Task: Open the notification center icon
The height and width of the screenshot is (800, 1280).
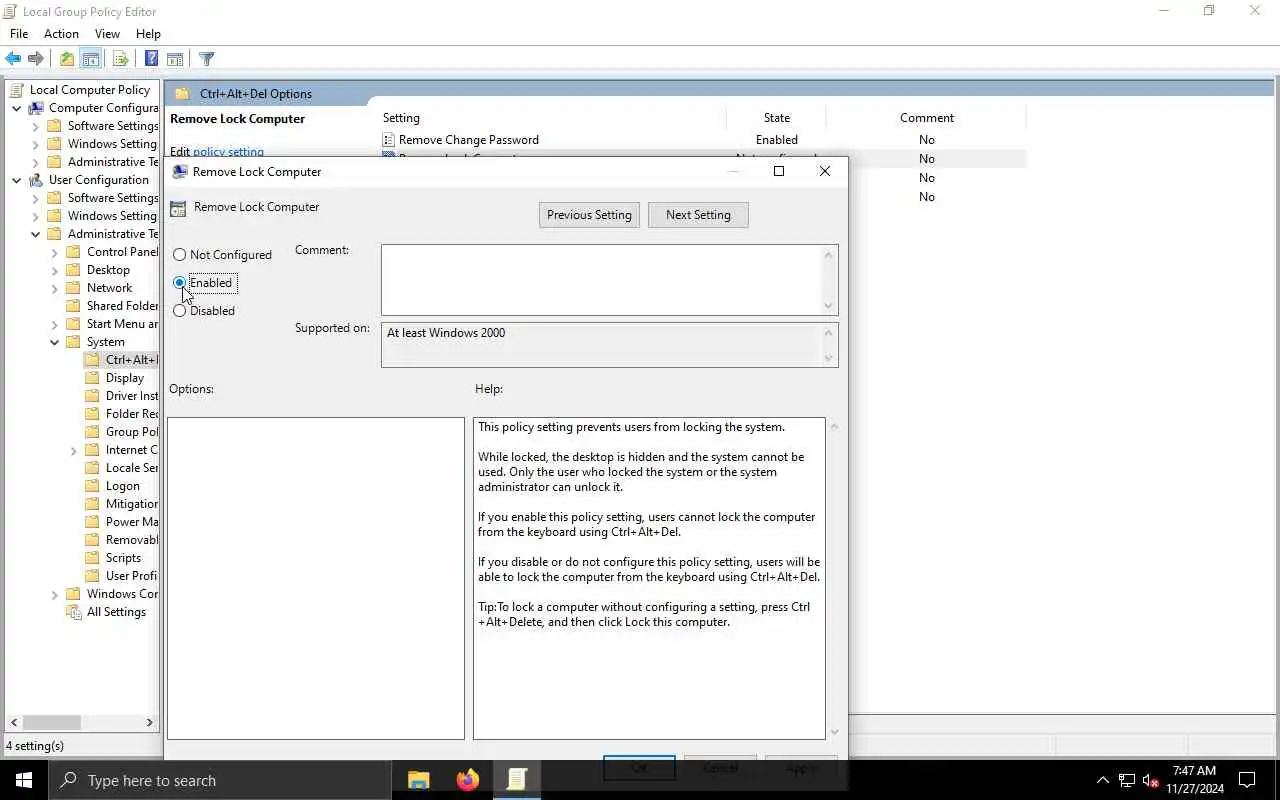Action: coord(1247,780)
